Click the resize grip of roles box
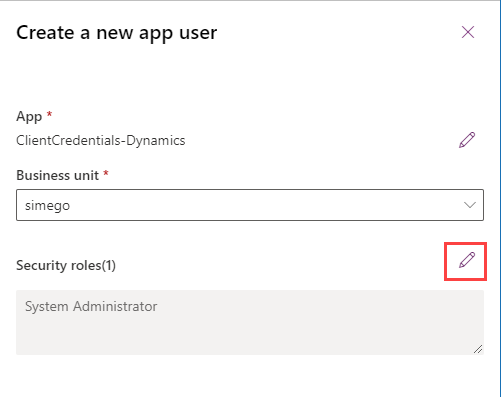 click(478, 349)
